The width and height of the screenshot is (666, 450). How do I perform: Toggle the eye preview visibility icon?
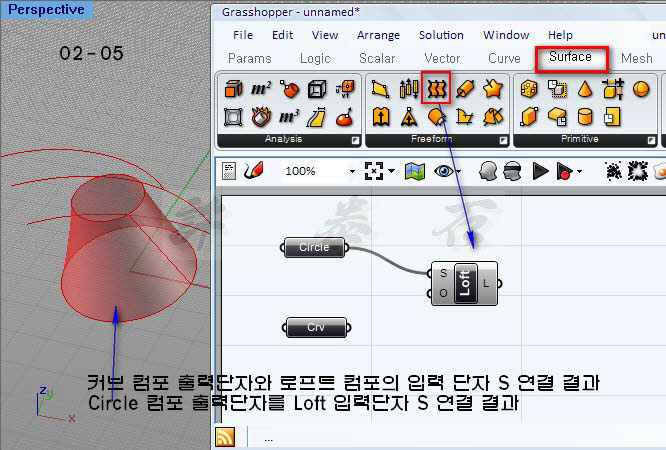(444, 171)
